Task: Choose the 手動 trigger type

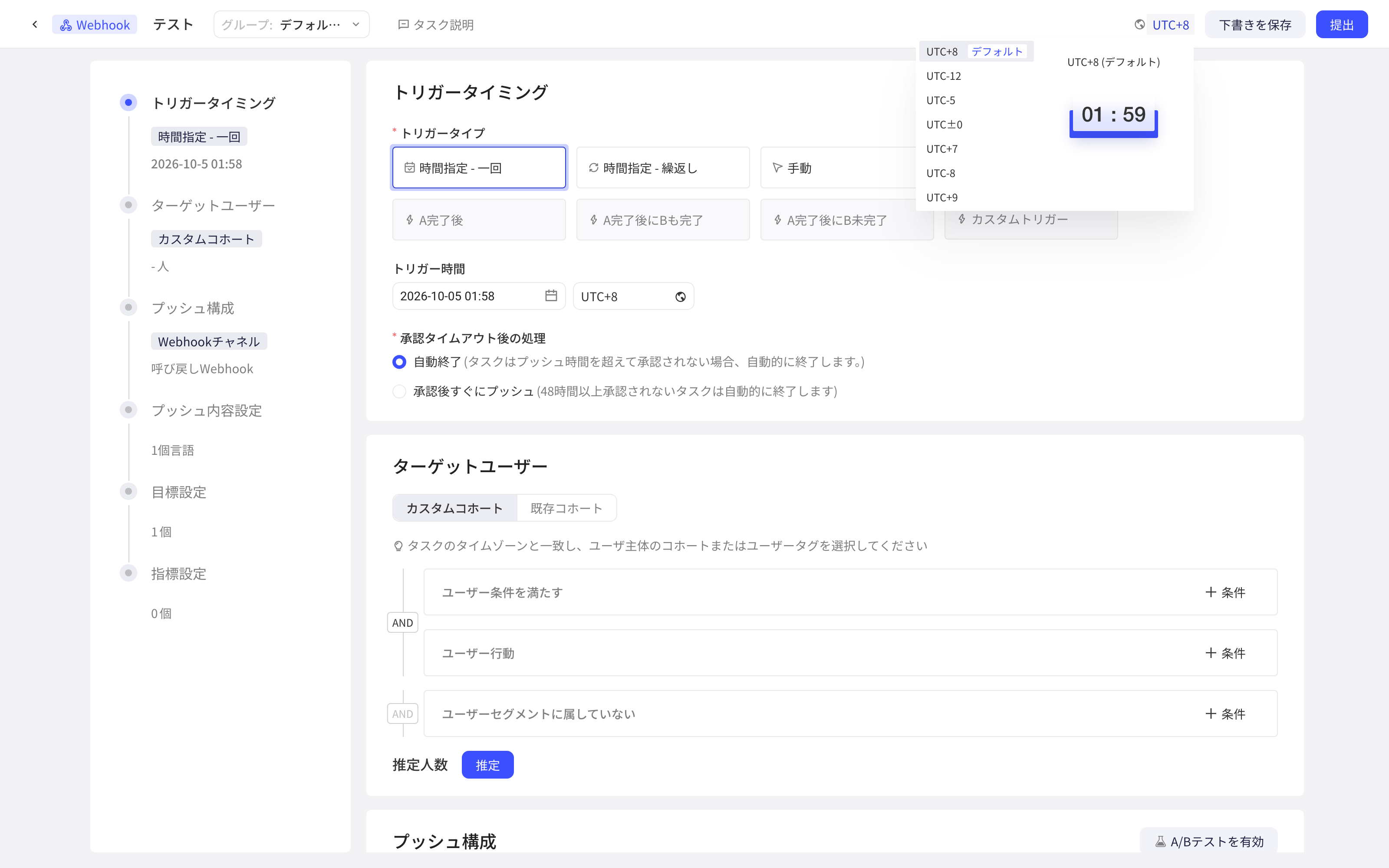Action: (x=839, y=168)
